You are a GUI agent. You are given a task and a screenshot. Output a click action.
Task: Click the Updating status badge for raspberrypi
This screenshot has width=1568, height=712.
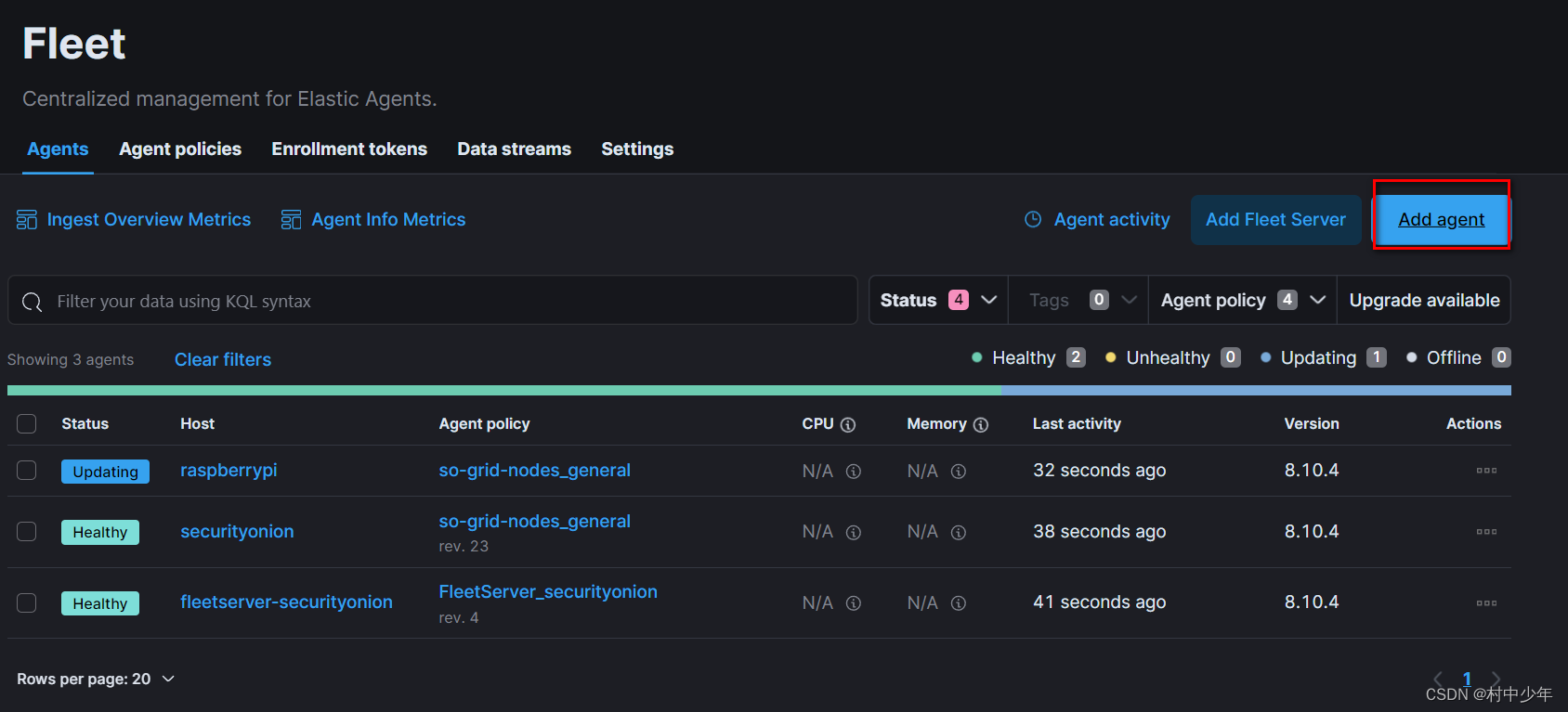105,472
